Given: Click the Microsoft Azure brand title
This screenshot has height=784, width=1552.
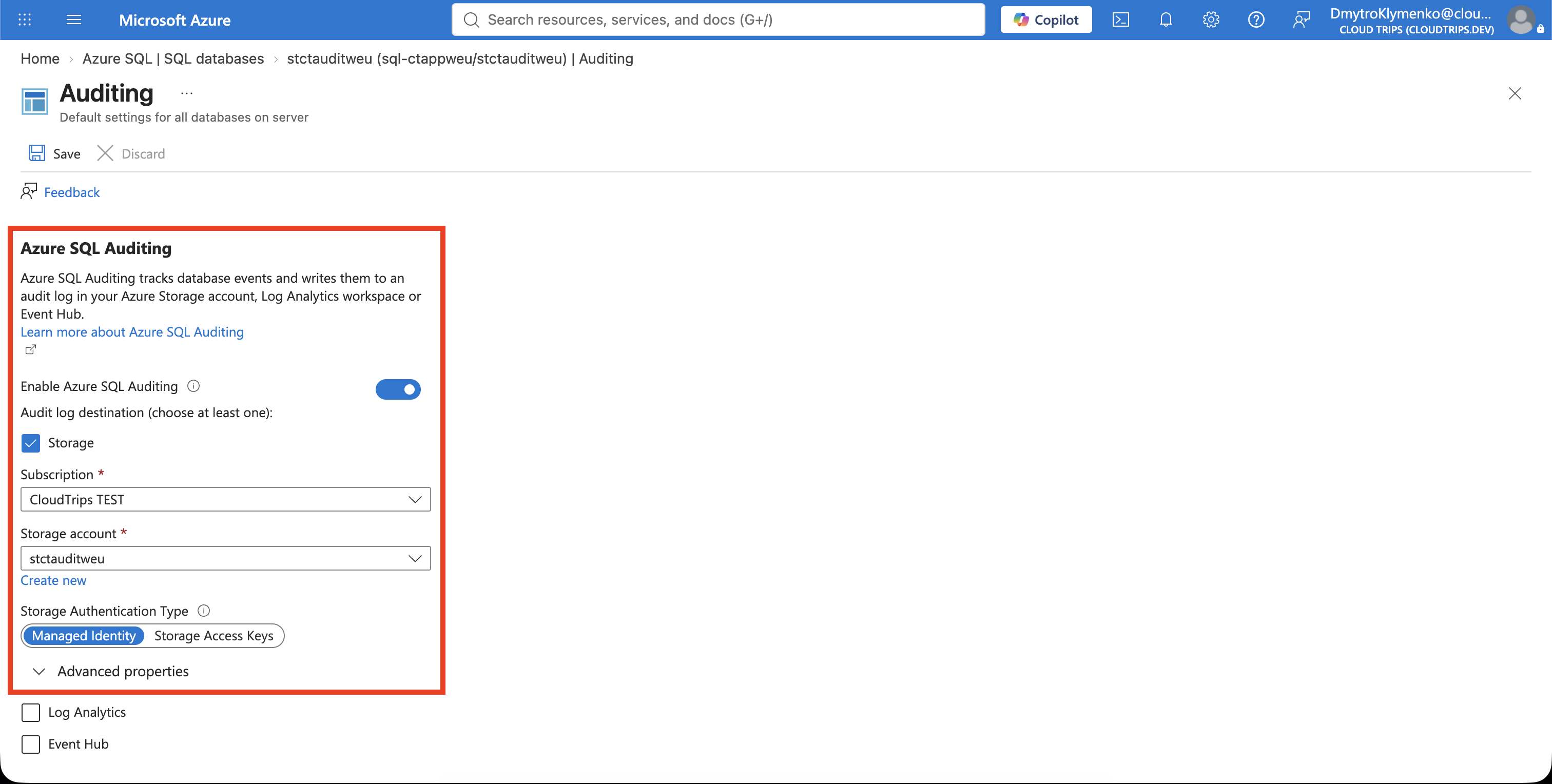Looking at the screenshot, I should point(174,20).
